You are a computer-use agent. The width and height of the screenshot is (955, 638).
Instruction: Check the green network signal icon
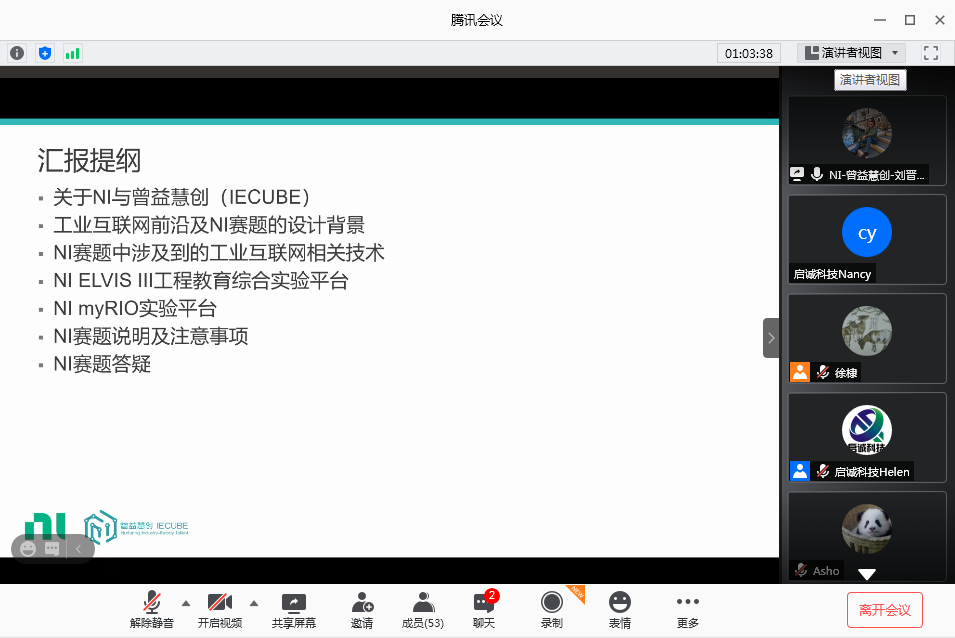point(72,53)
